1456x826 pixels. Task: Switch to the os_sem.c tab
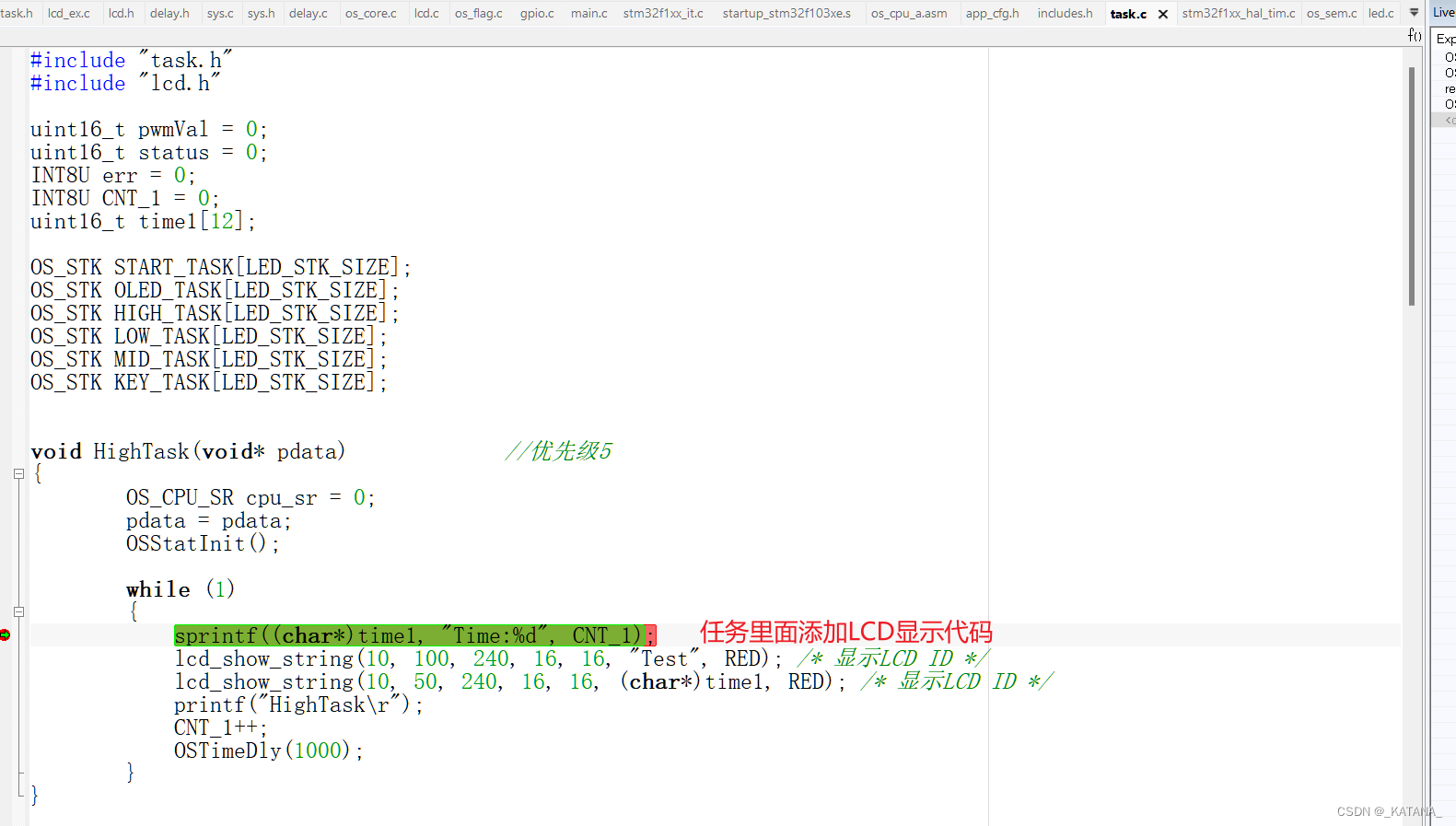[x=1332, y=13]
